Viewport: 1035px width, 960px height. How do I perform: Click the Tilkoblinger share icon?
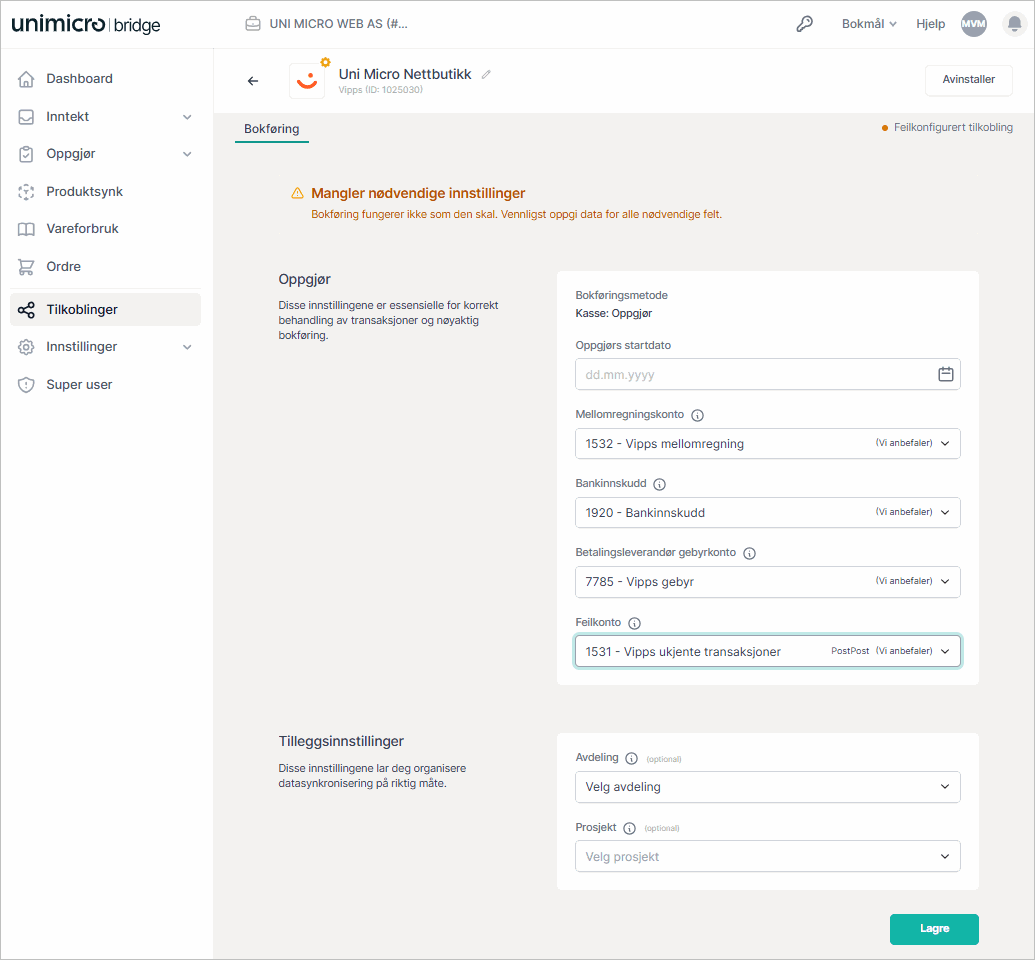26,310
